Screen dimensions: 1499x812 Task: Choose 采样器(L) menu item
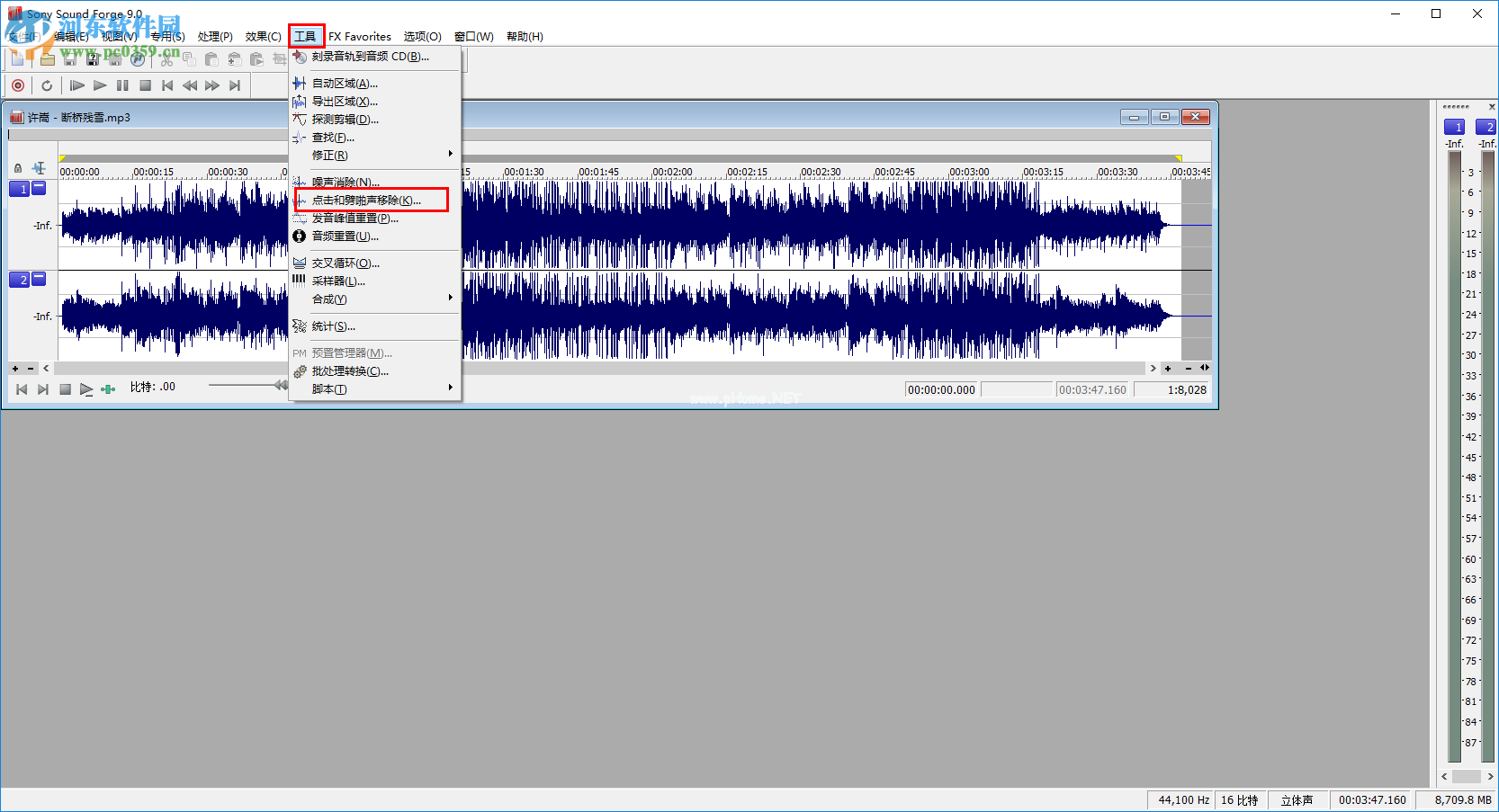(x=375, y=281)
